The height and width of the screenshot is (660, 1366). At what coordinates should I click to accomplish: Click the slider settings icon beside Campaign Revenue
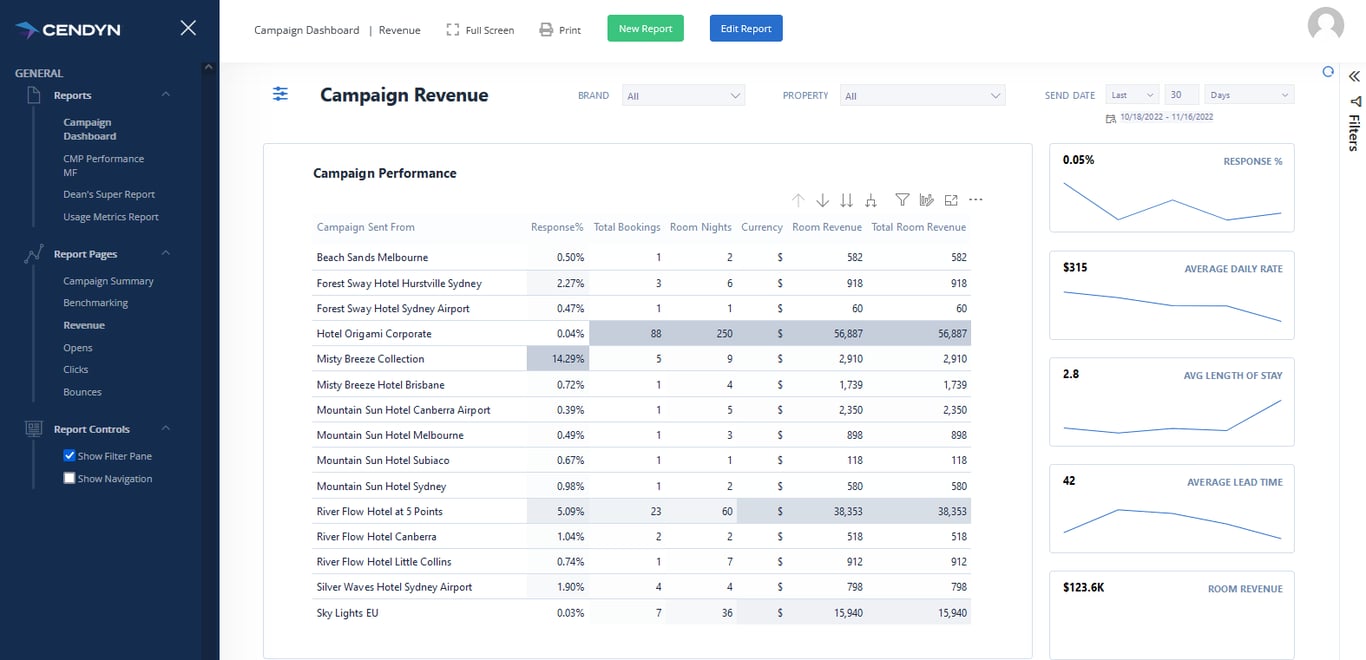(x=280, y=94)
